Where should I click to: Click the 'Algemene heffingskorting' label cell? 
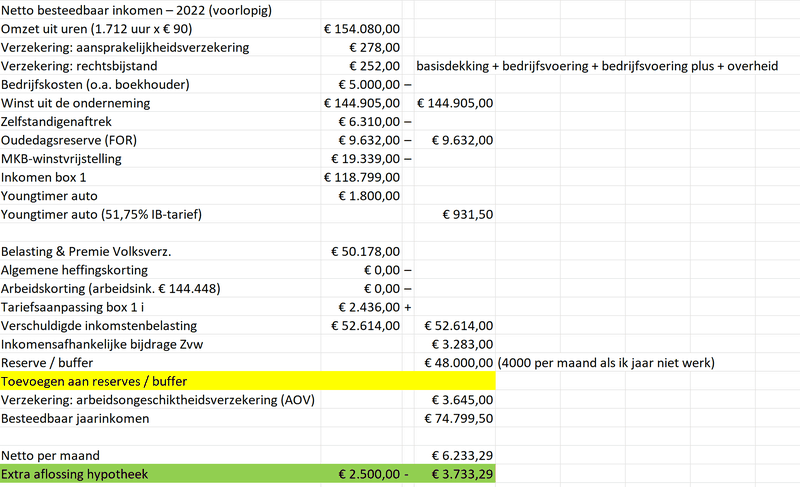click(74, 270)
